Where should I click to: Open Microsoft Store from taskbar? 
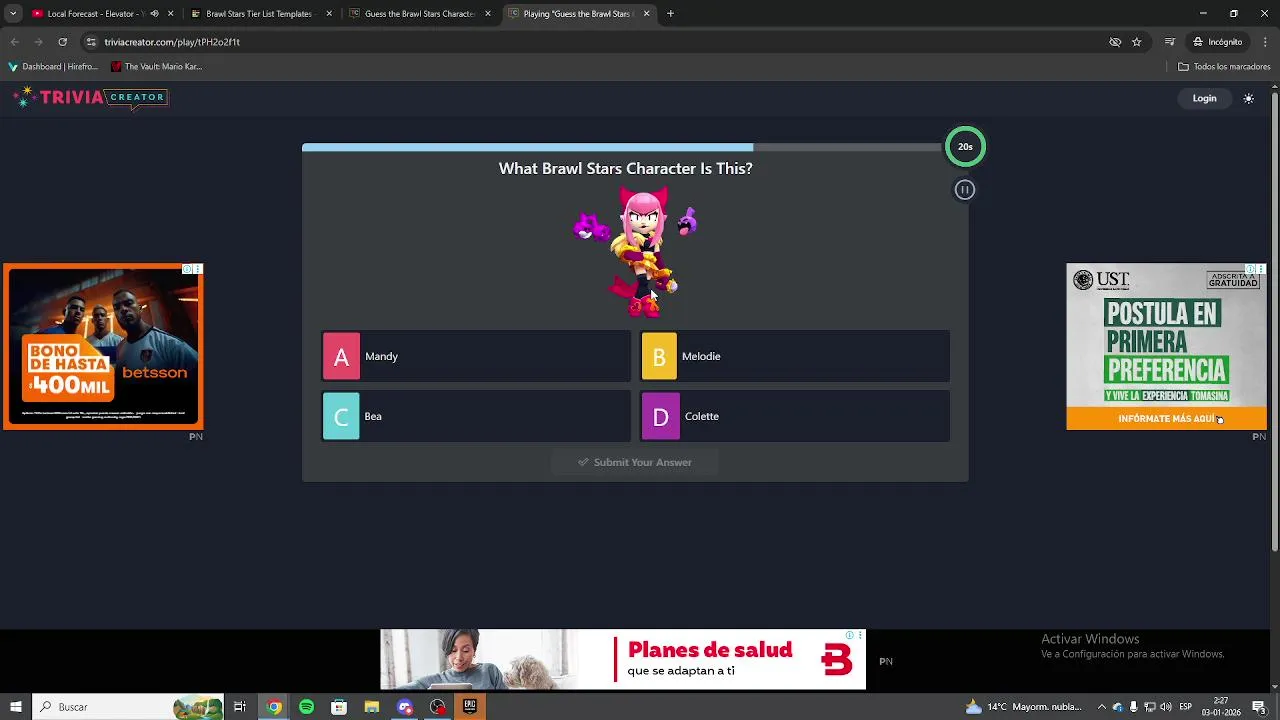[339, 707]
